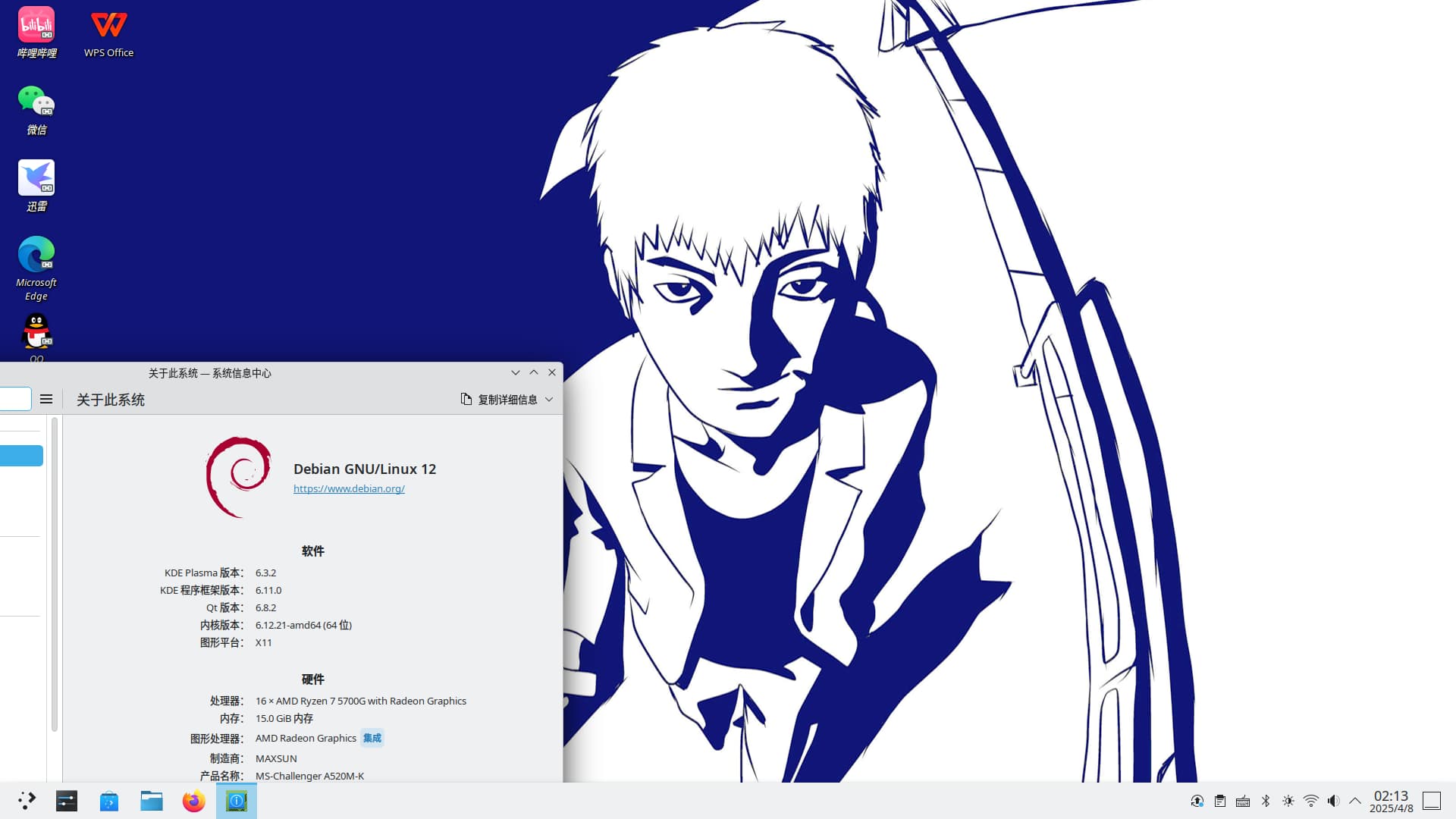Screen dimensions: 1456x819
Task: Click the KDE Plasma version value 6.3.2
Action: point(265,573)
